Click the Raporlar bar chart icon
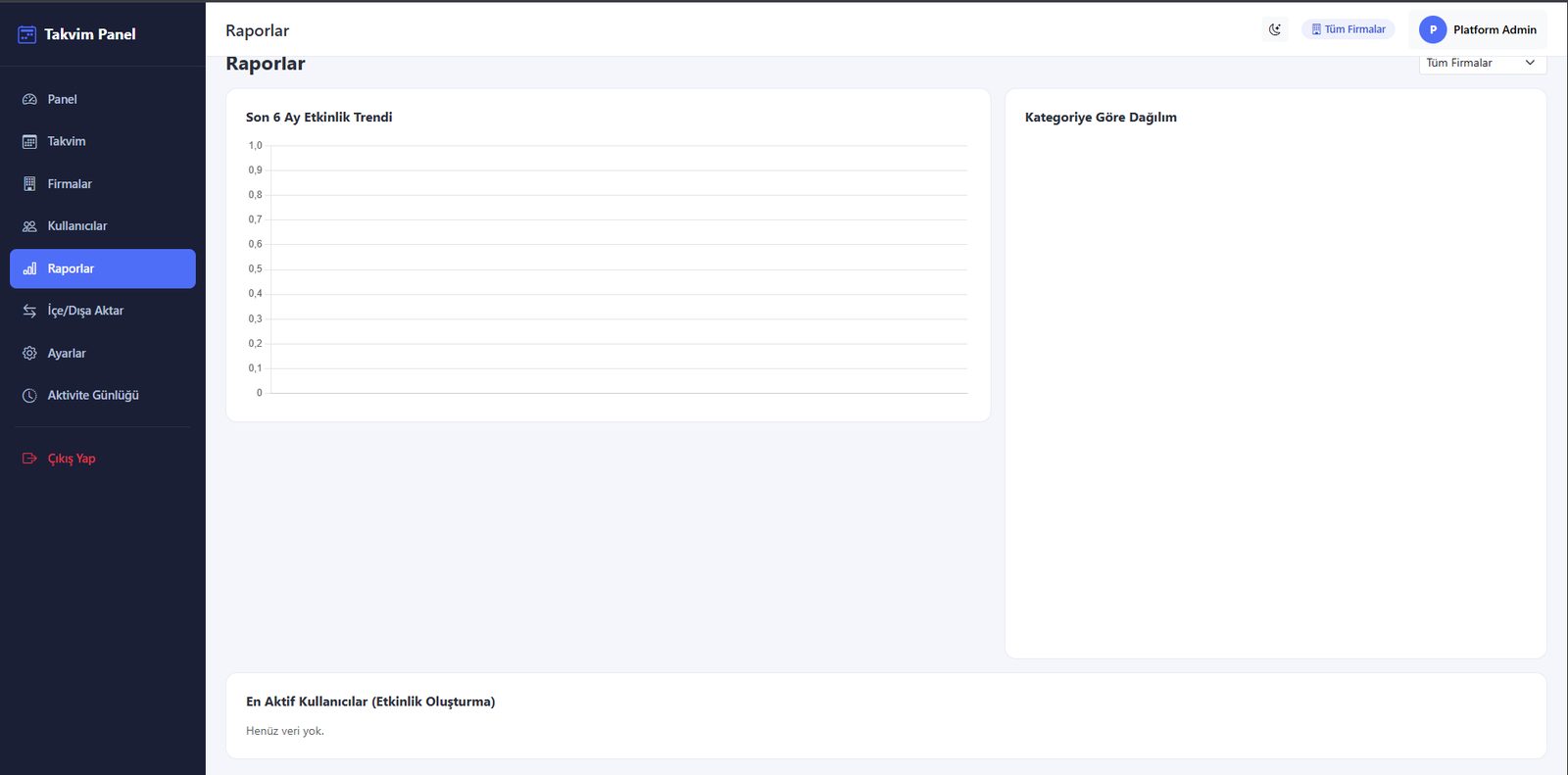The image size is (1568, 775). click(29, 268)
